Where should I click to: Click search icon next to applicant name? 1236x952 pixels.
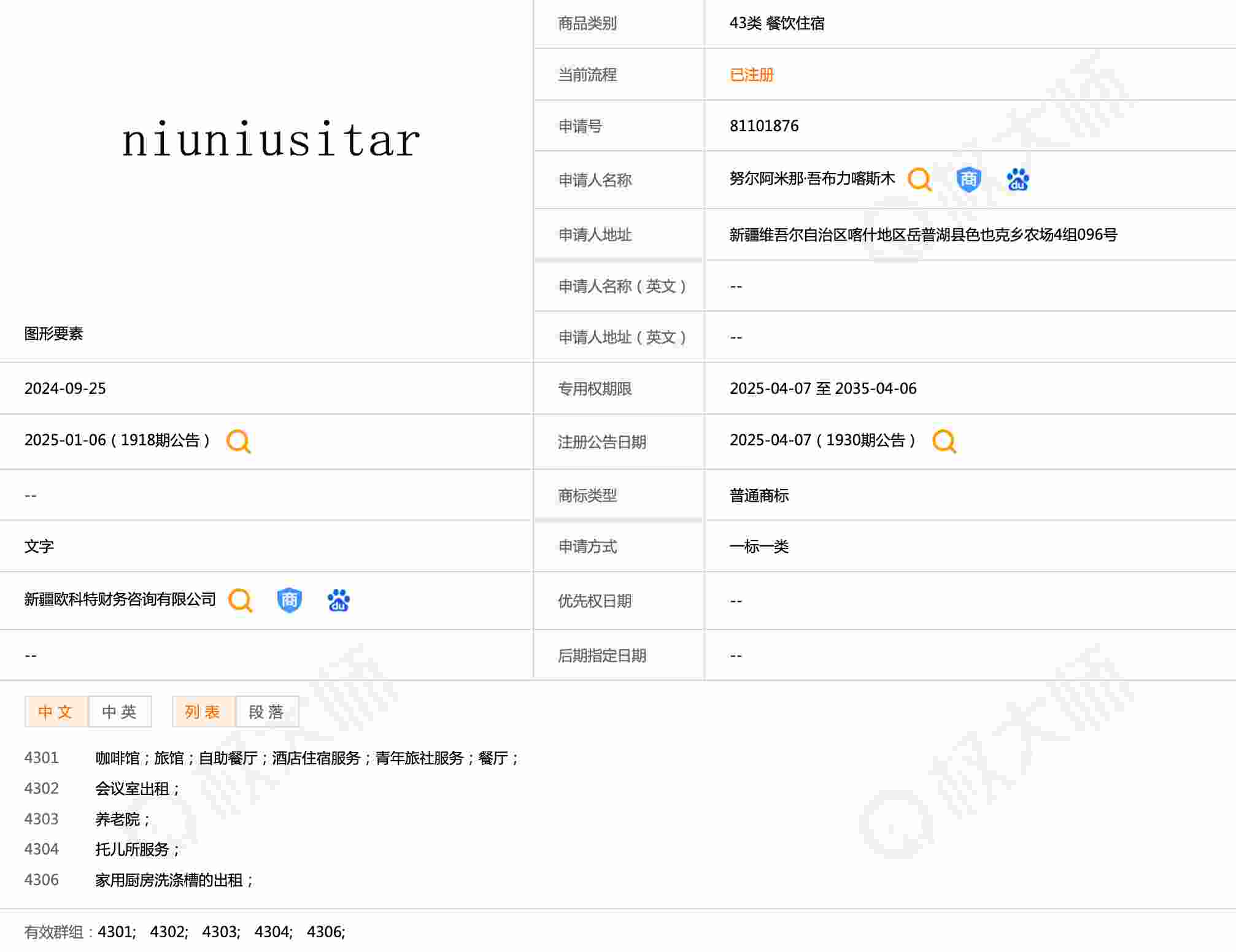click(919, 180)
